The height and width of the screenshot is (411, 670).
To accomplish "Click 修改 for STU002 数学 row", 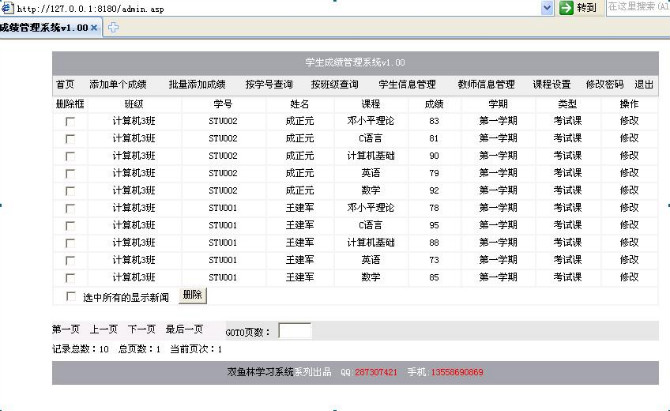I will pyautogui.click(x=629, y=190).
